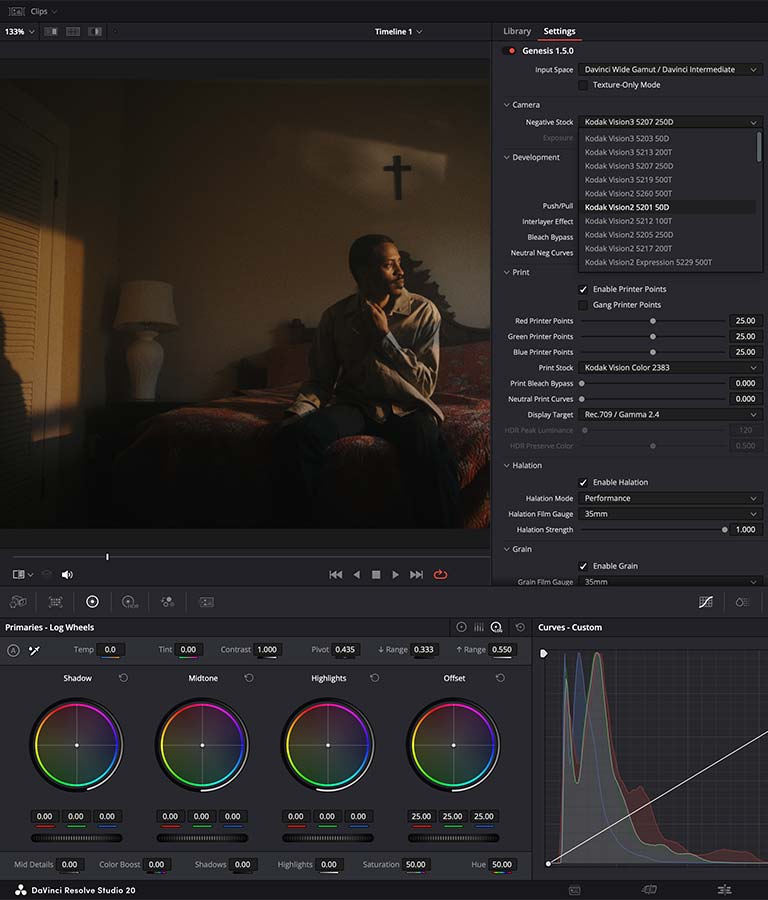This screenshot has width=768, height=900.
Task: Mute audio with the speaker icon
Action: coord(67,575)
